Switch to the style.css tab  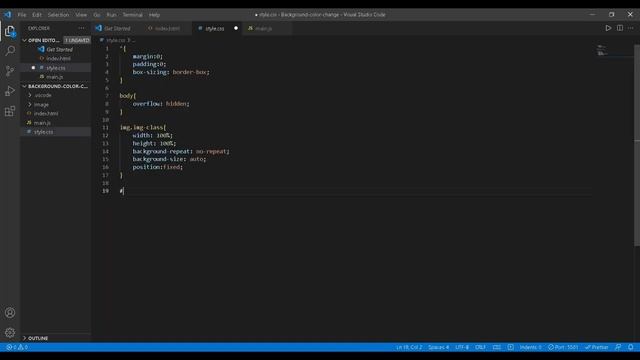(x=215, y=28)
